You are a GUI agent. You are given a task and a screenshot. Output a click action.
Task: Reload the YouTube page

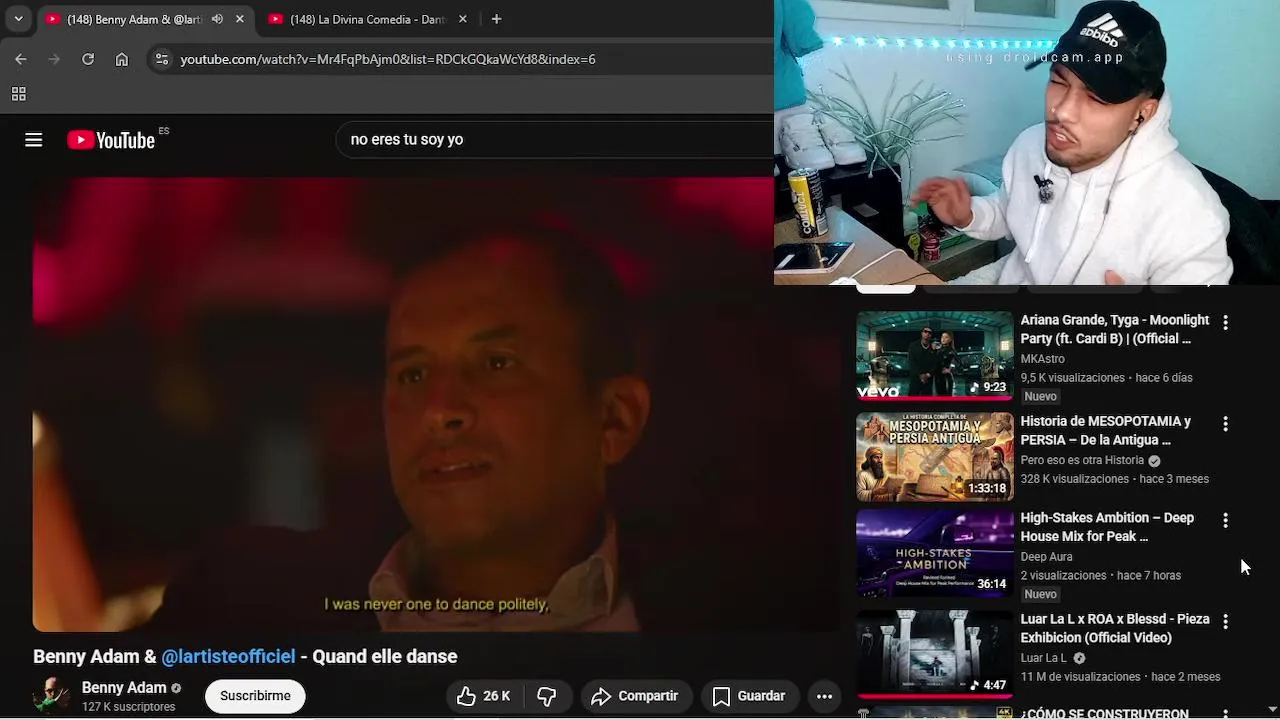tap(88, 59)
